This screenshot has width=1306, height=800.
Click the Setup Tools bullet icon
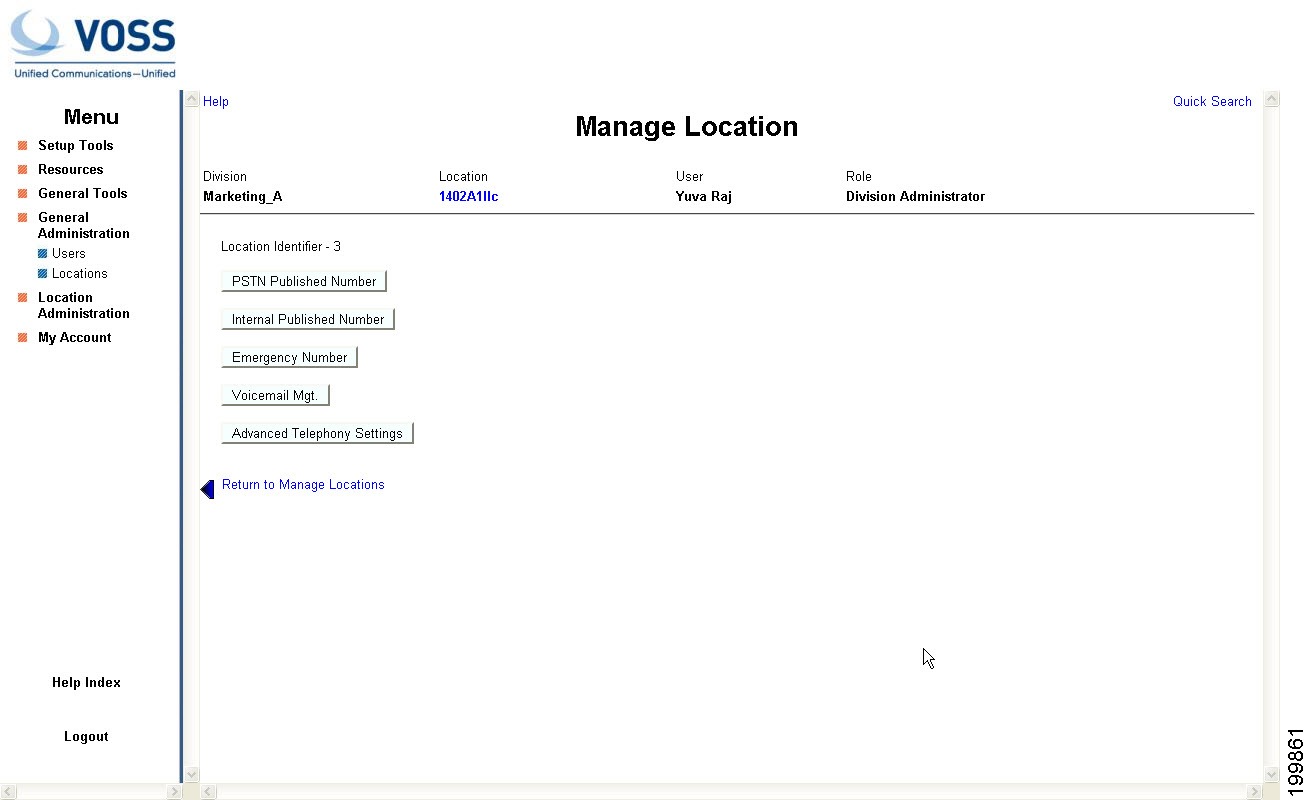(22, 146)
